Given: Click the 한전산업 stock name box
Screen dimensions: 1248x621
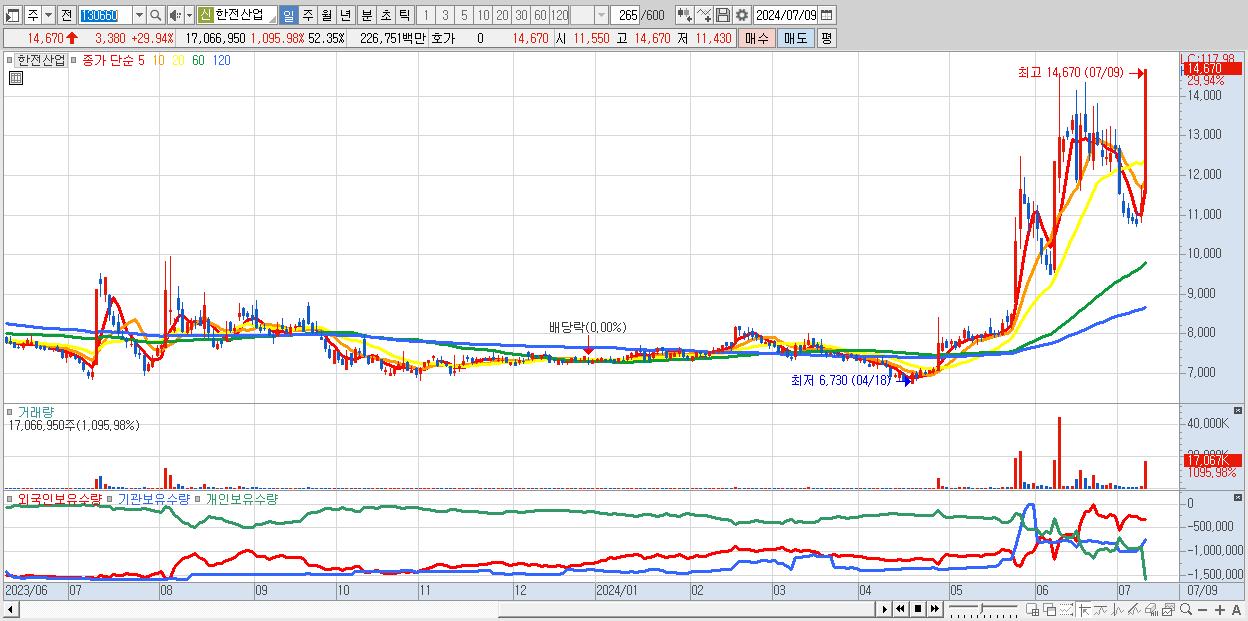Looking at the screenshot, I should [245, 15].
